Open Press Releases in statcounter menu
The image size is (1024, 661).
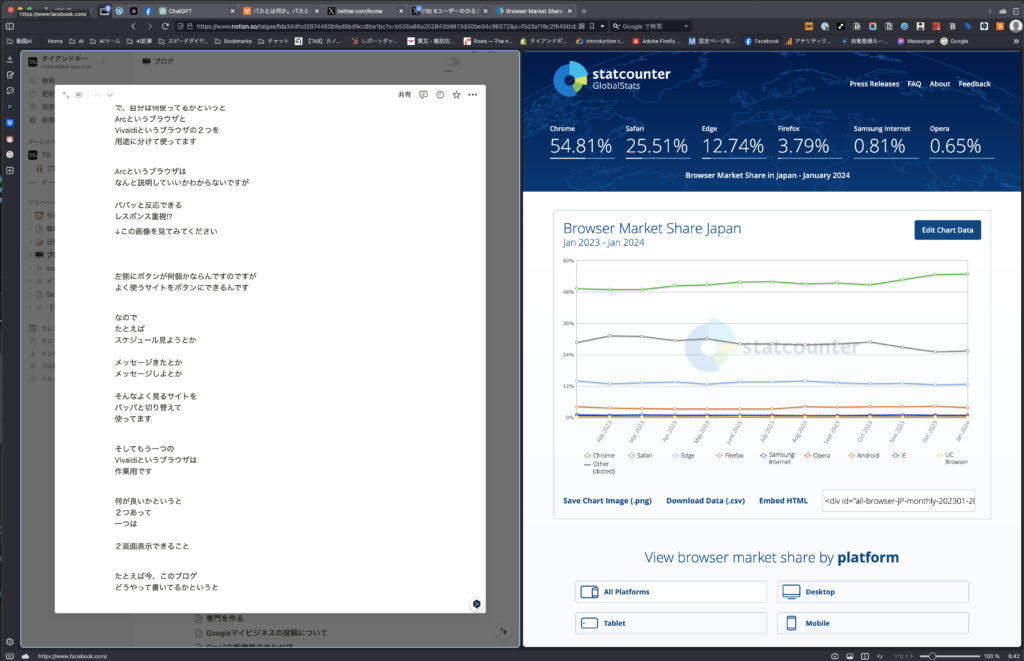pos(874,84)
